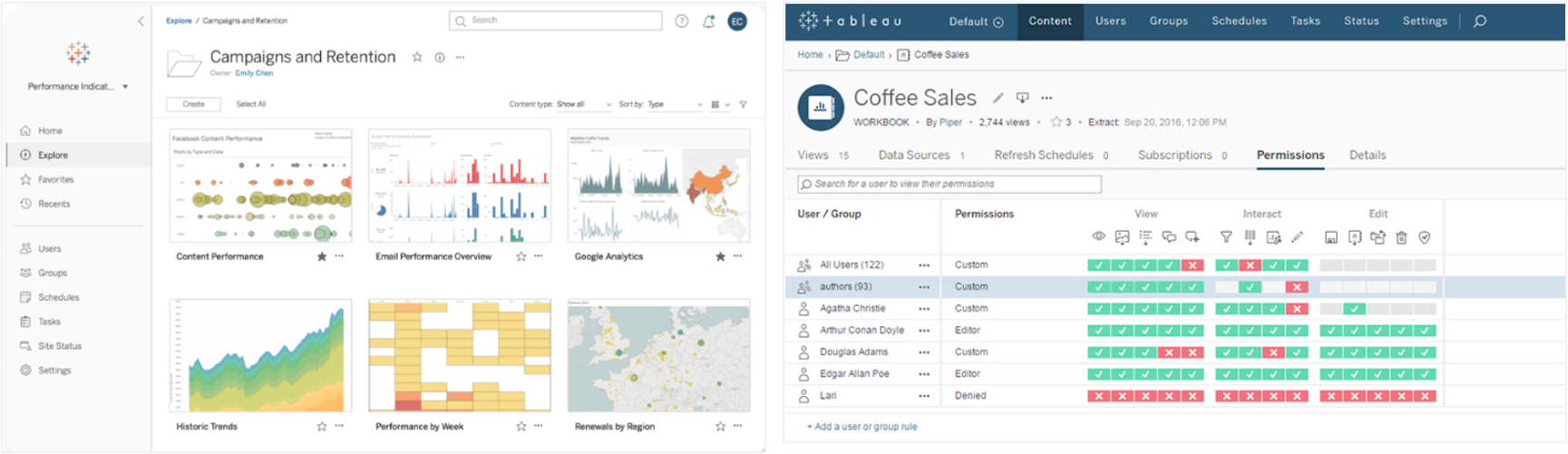The height and width of the screenshot is (454, 1568).
Task: Open the EC user avatar menu
Action: pyautogui.click(x=737, y=22)
